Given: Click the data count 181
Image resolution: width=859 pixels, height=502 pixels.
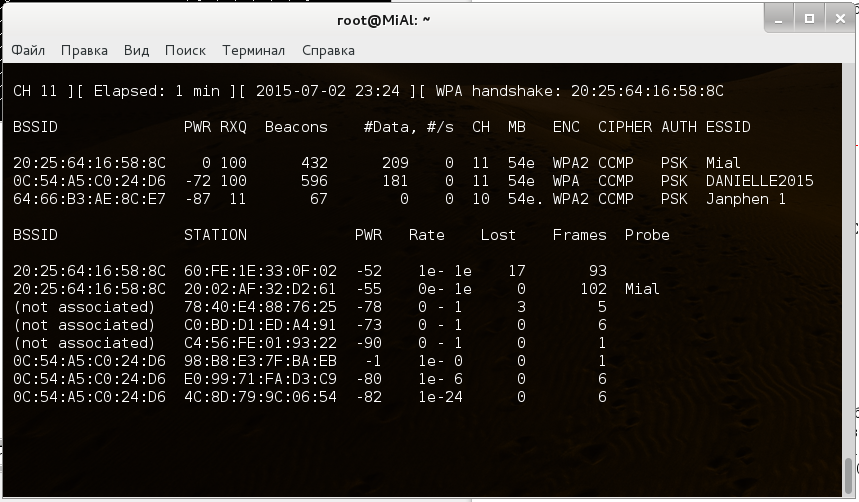Looking at the screenshot, I should 396,181.
